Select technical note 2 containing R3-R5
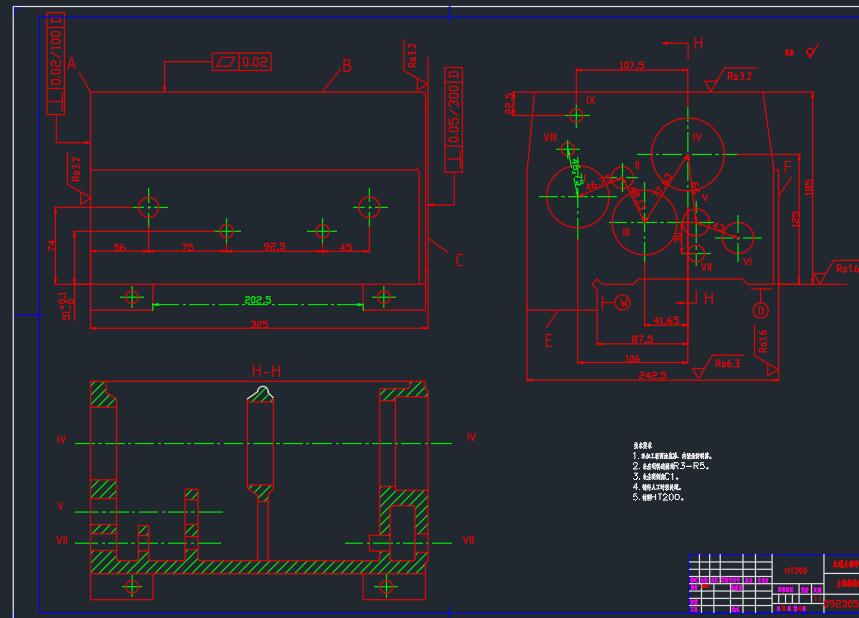Screen dimensions: 859x618 pos(672,466)
